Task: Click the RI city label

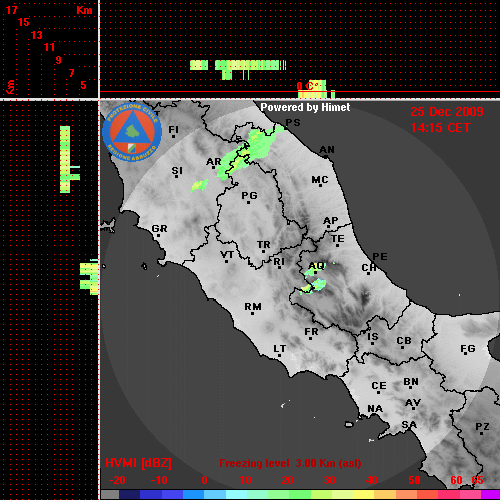Action: tap(279, 262)
